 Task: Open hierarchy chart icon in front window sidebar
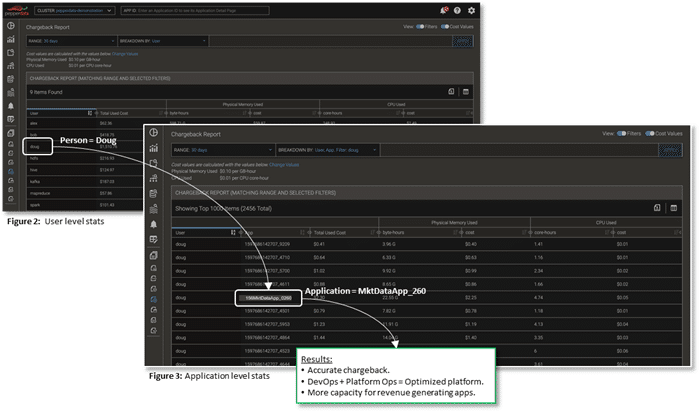(x=154, y=178)
